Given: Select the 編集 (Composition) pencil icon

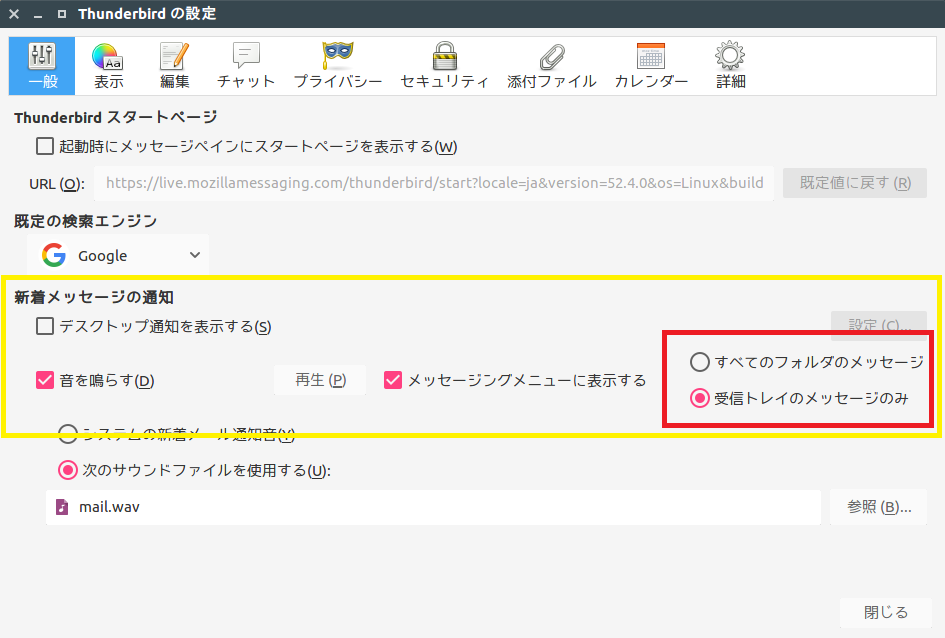Looking at the screenshot, I should click(175, 65).
